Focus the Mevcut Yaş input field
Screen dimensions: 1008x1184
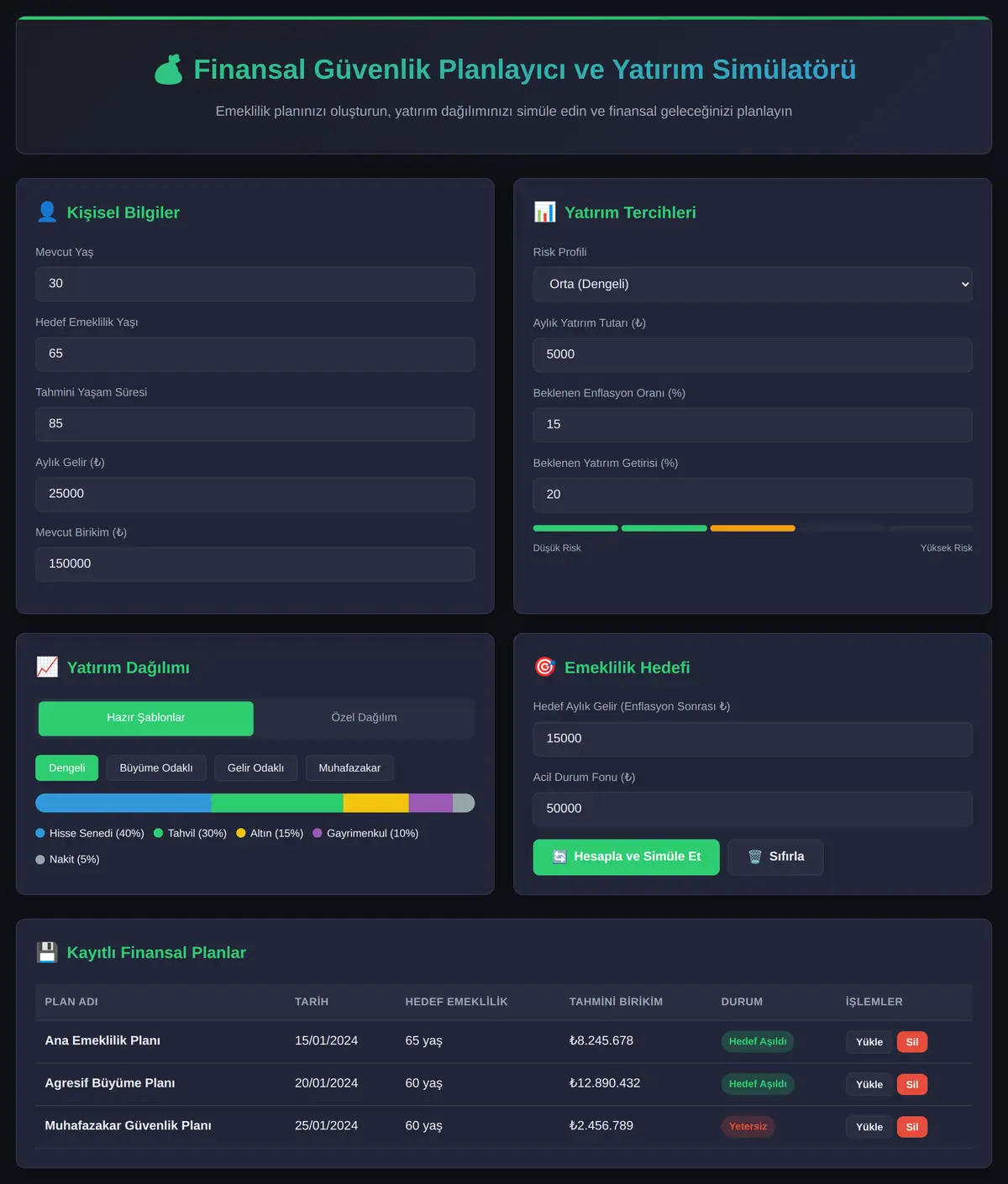point(255,284)
